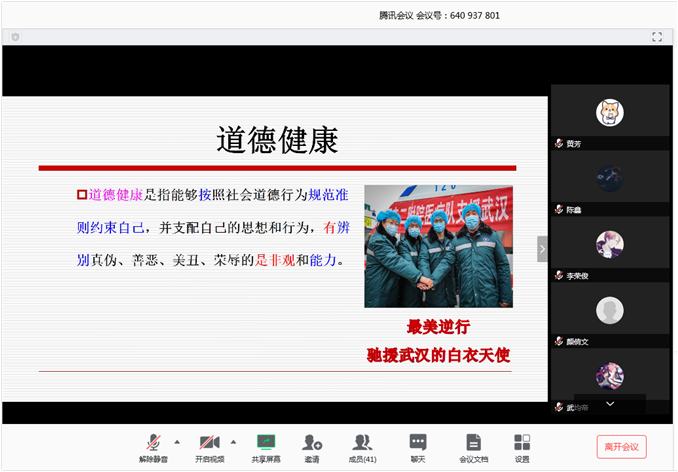Select 贾芳's video thumbnail
Viewport: 678px width, 472px height.
point(610,112)
